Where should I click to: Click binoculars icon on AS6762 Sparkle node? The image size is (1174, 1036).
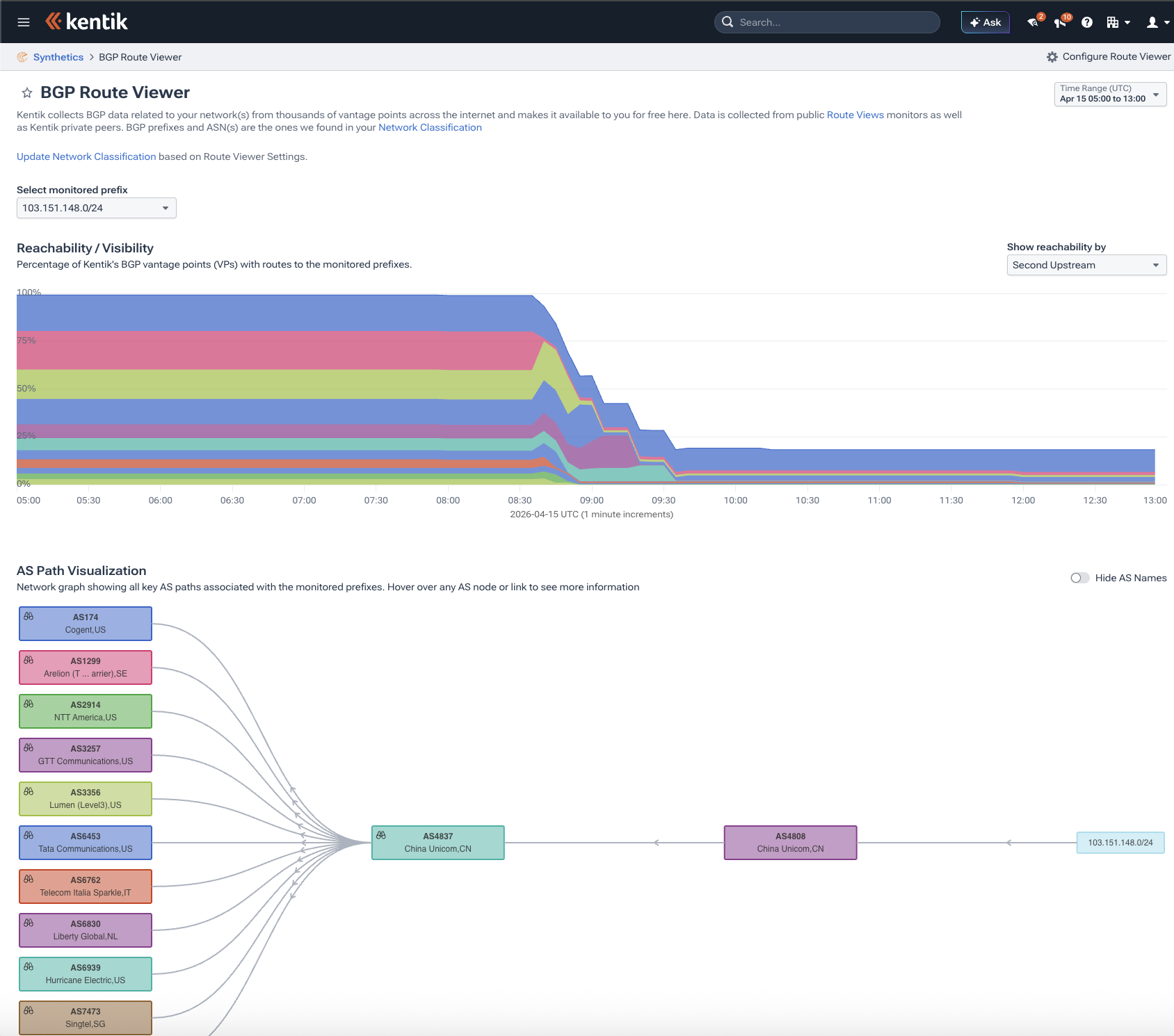(29, 879)
